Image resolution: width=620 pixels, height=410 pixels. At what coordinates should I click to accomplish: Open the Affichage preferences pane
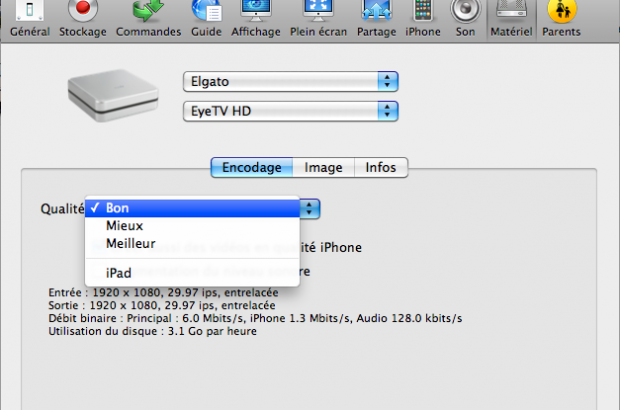point(256,16)
